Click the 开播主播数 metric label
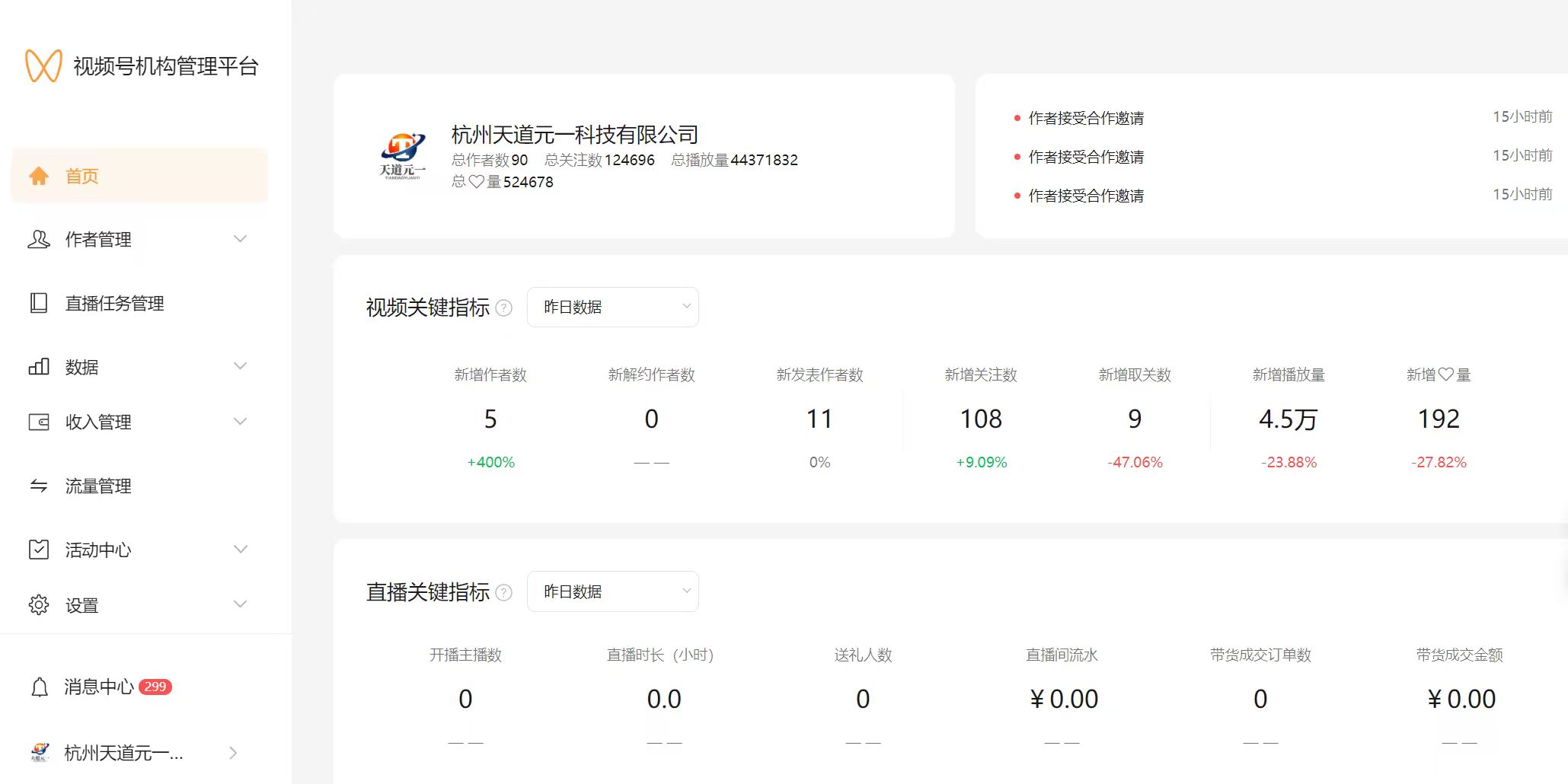The image size is (1568, 784). pyautogui.click(x=465, y=655)
